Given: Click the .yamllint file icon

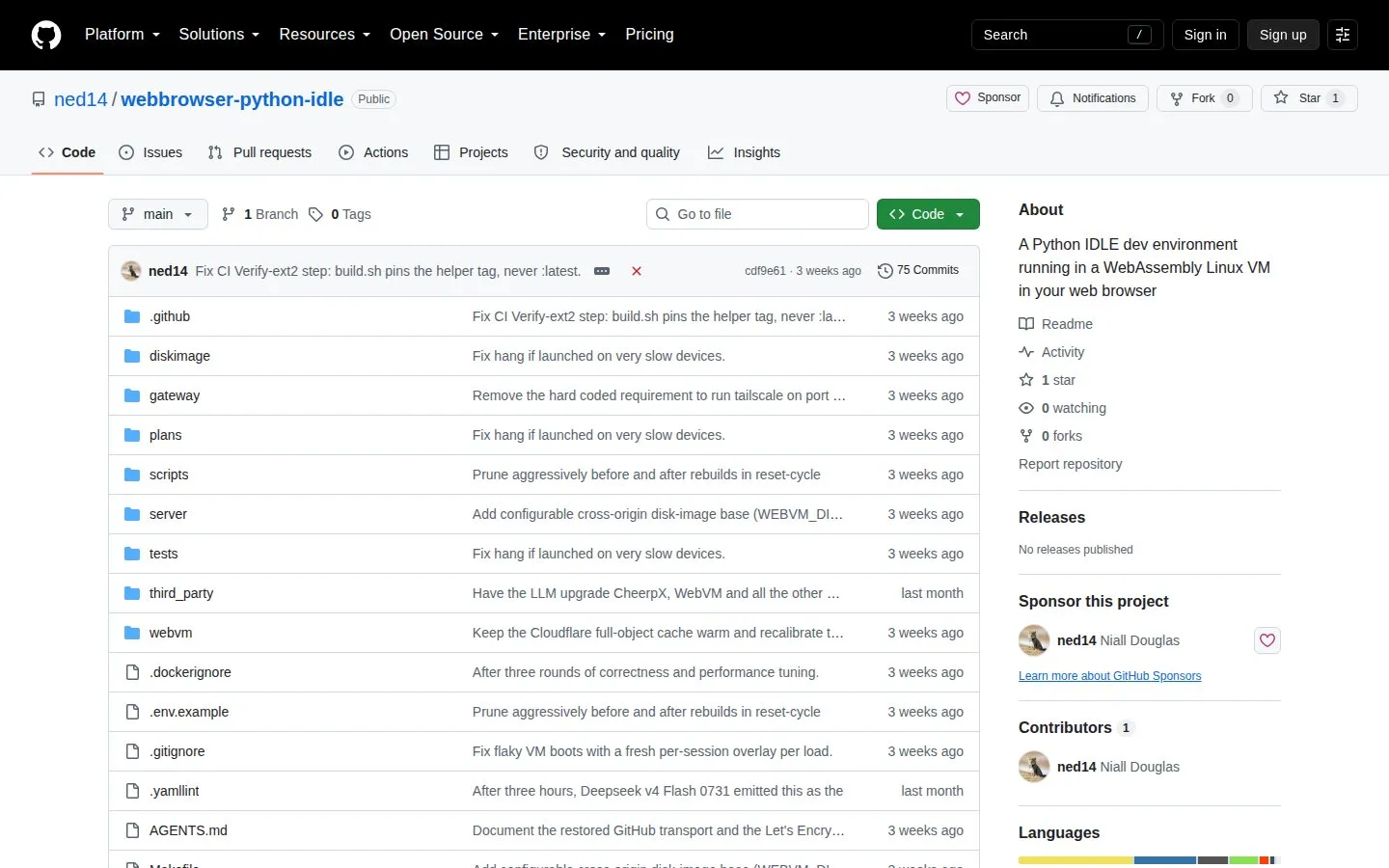Looking at the screenshot, I should point(132,791).
